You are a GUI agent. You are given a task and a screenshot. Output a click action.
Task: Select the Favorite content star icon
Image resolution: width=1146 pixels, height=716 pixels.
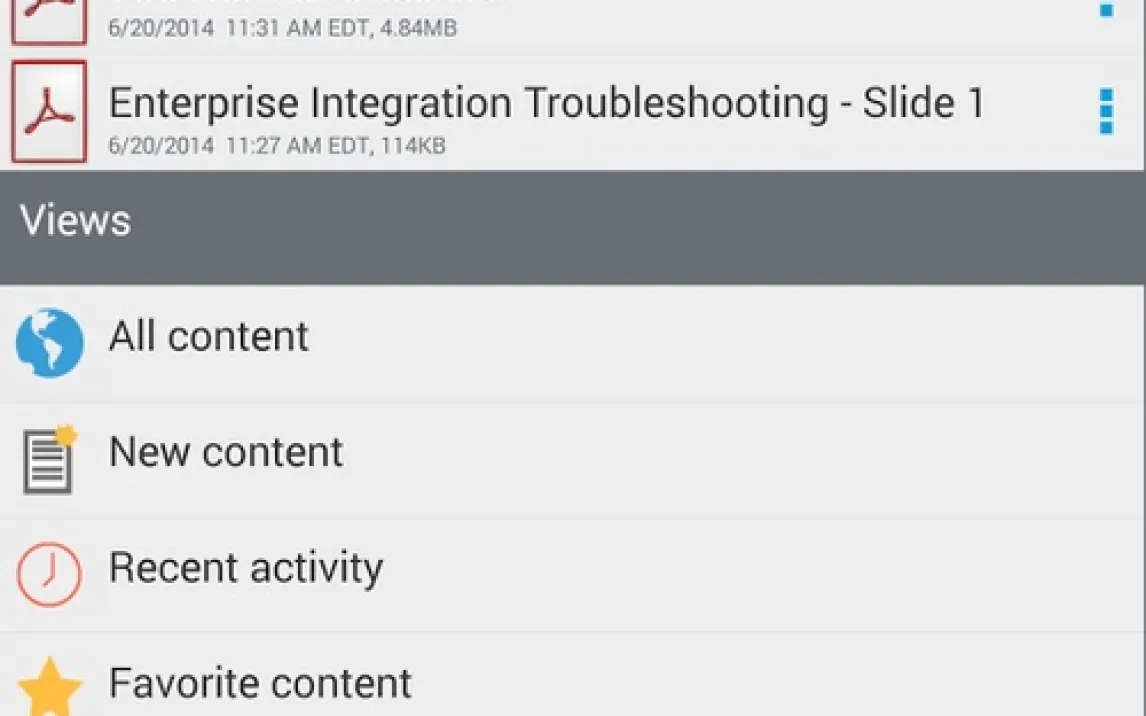click(49, 687)
